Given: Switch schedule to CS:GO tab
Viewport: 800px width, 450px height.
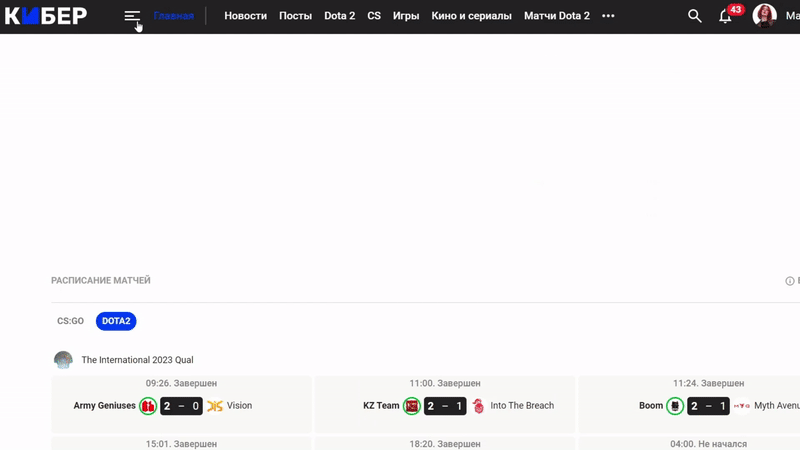Looking at the screenshot, I should pyautogui.click(x=70, y=321).
